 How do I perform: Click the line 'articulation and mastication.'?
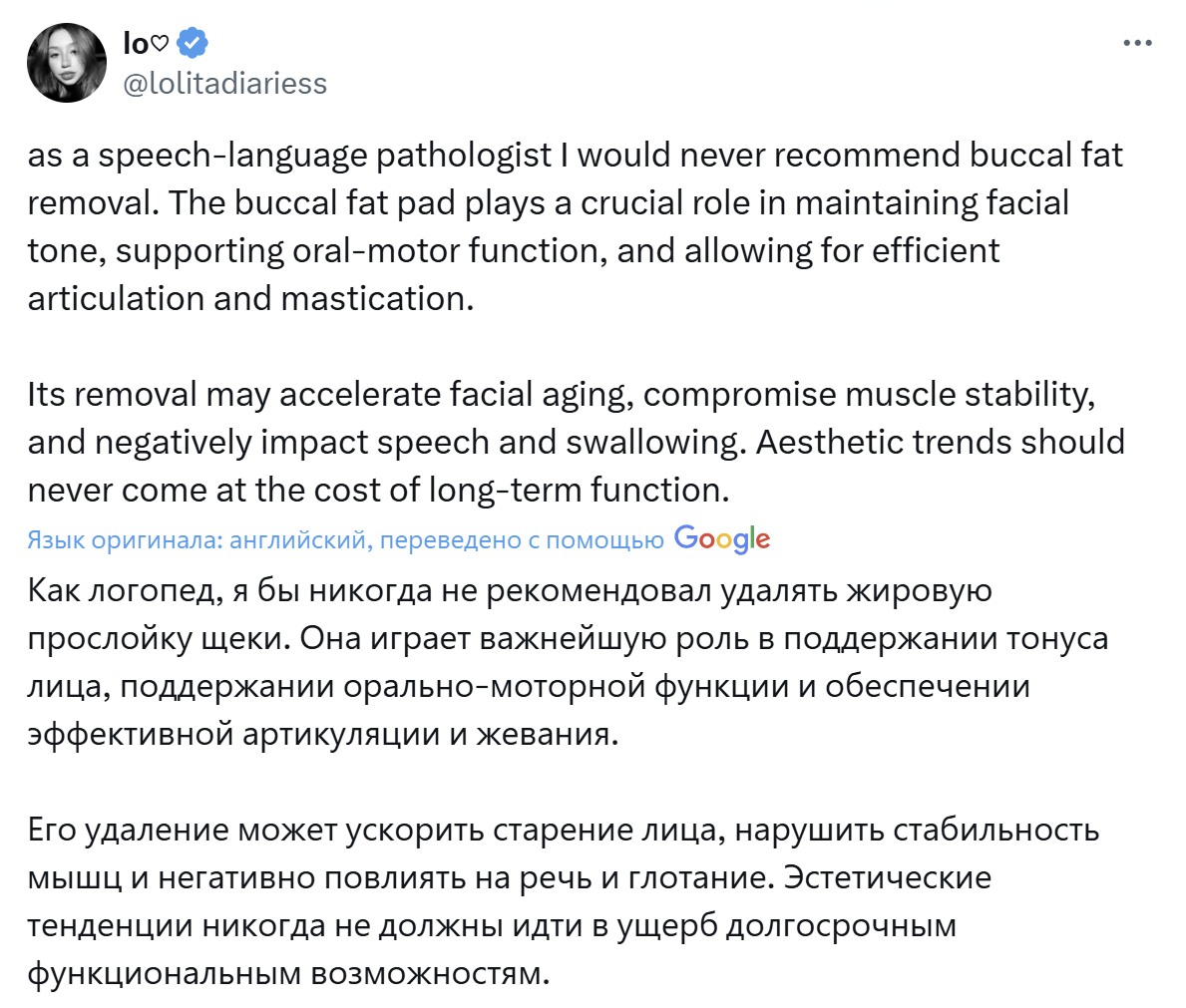pyautogui.click(x=250, y=298)
